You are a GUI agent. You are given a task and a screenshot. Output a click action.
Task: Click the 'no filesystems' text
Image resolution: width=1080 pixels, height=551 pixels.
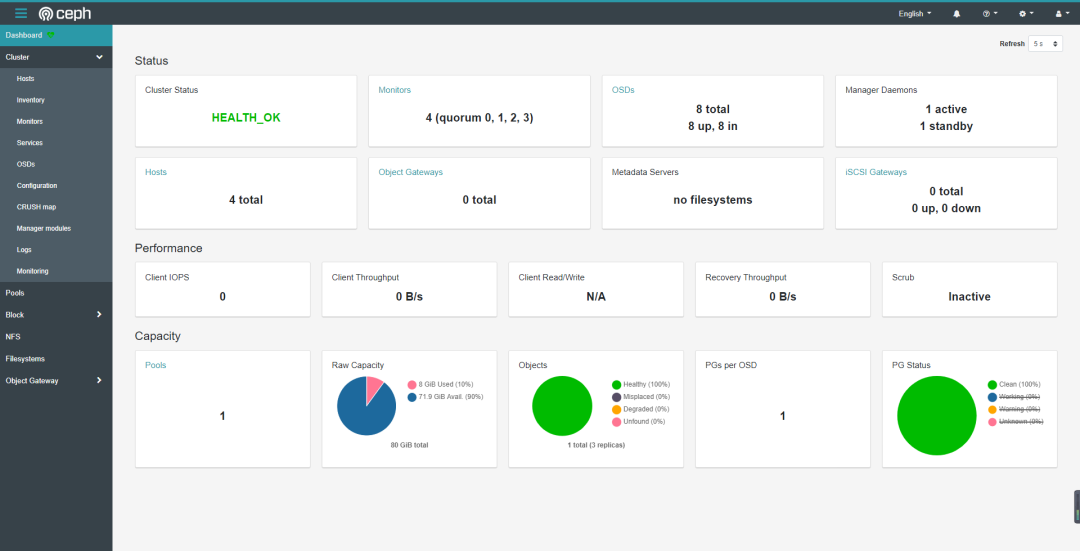[713, 200]
